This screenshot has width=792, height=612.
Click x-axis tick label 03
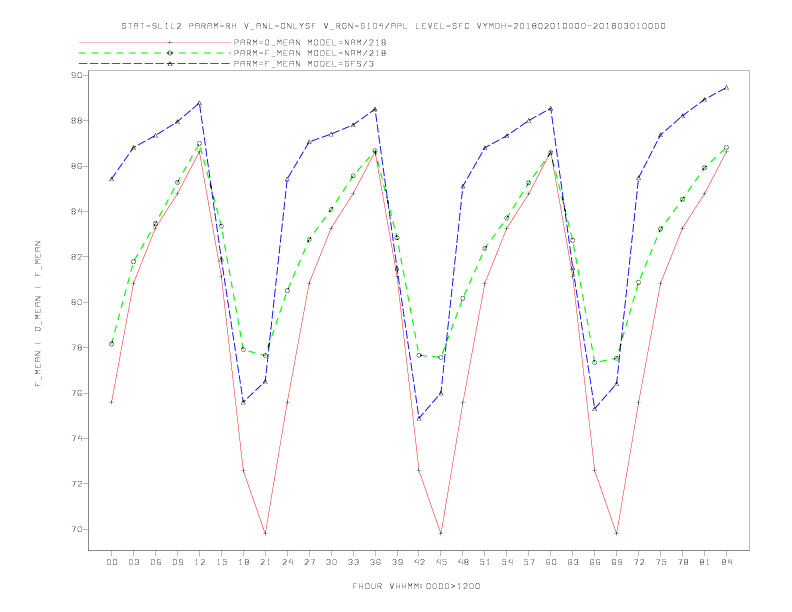click(133, 562)
